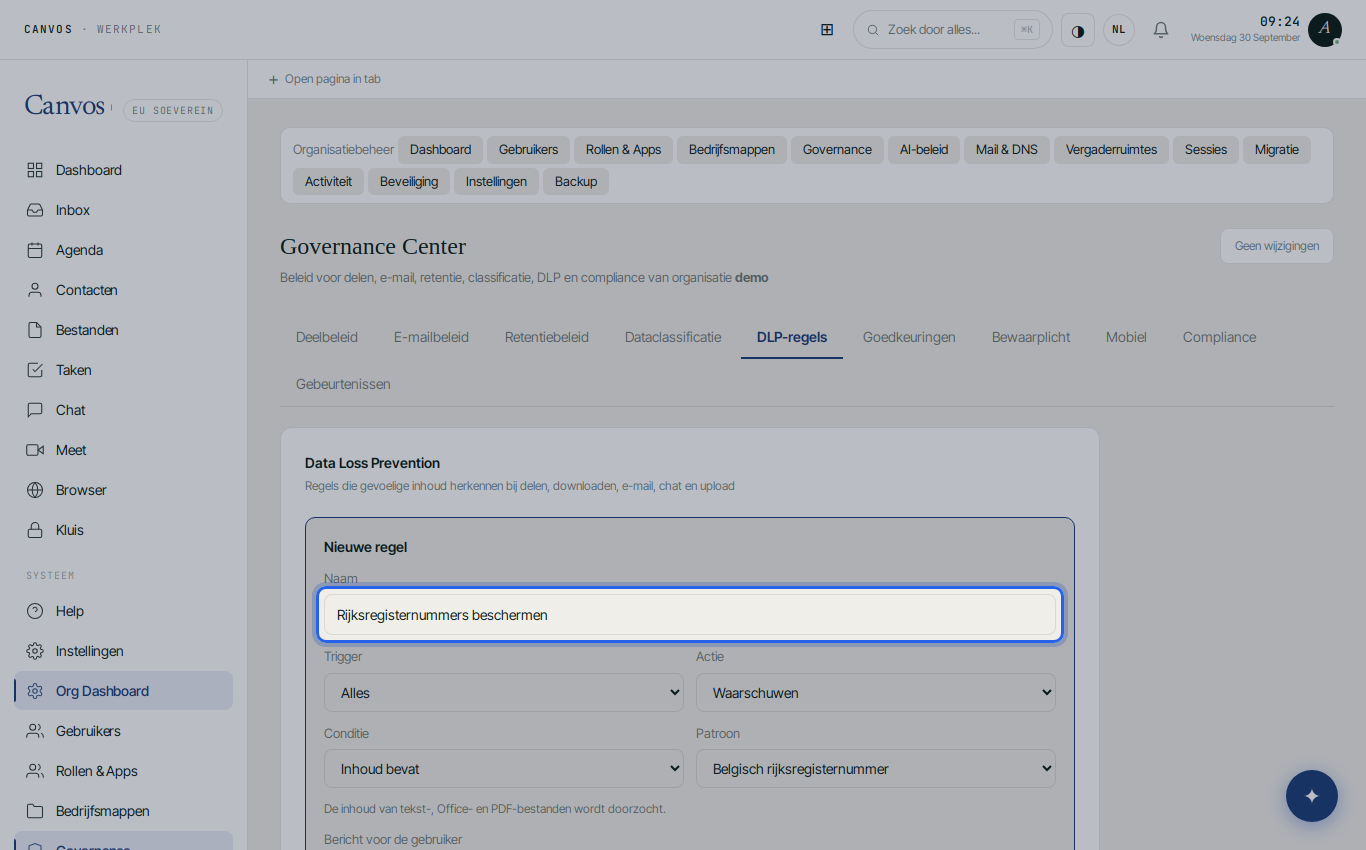1366x850 pixels.
Task: Open the apps grid icon in header
Action: [x=827, y=29]
